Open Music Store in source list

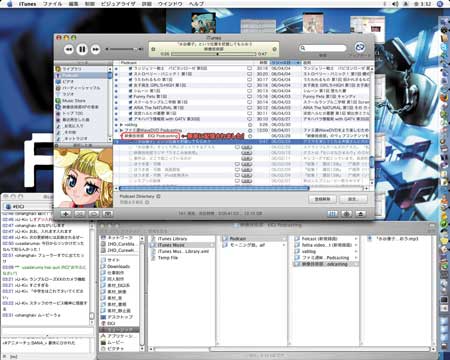[x=82, y=101]
